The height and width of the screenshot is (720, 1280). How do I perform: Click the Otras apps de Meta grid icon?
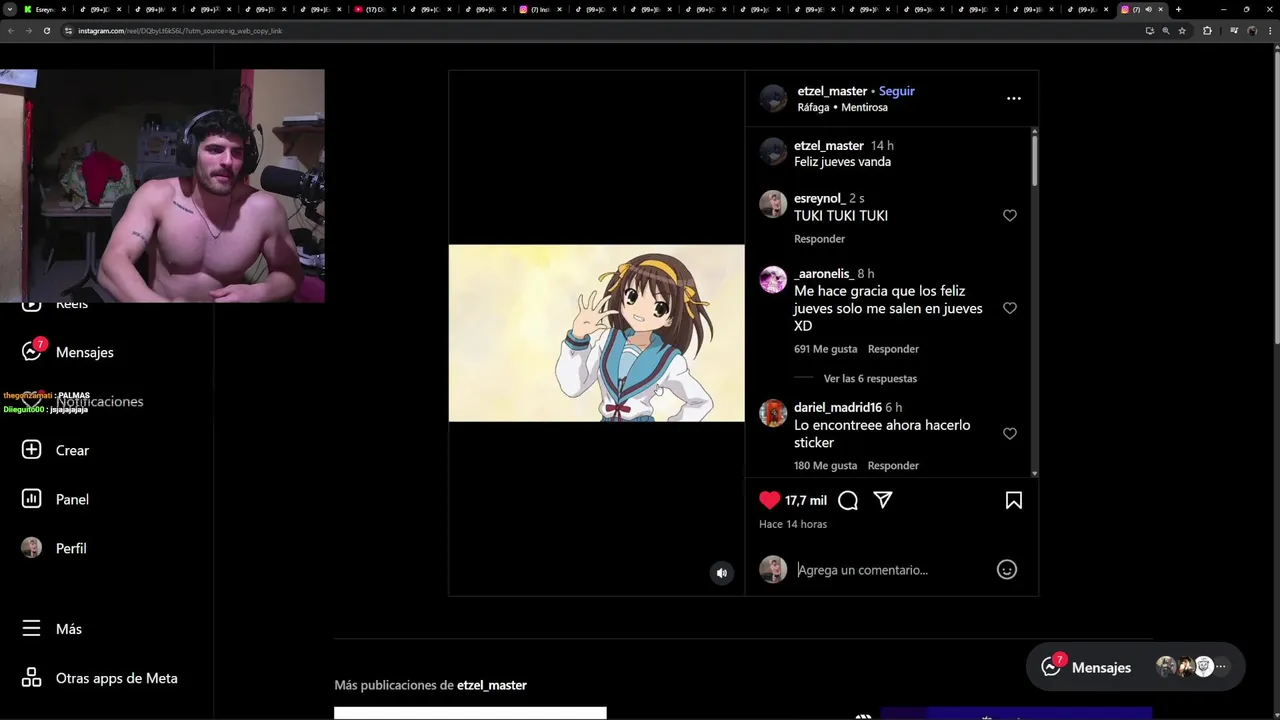tap(32, 678)
